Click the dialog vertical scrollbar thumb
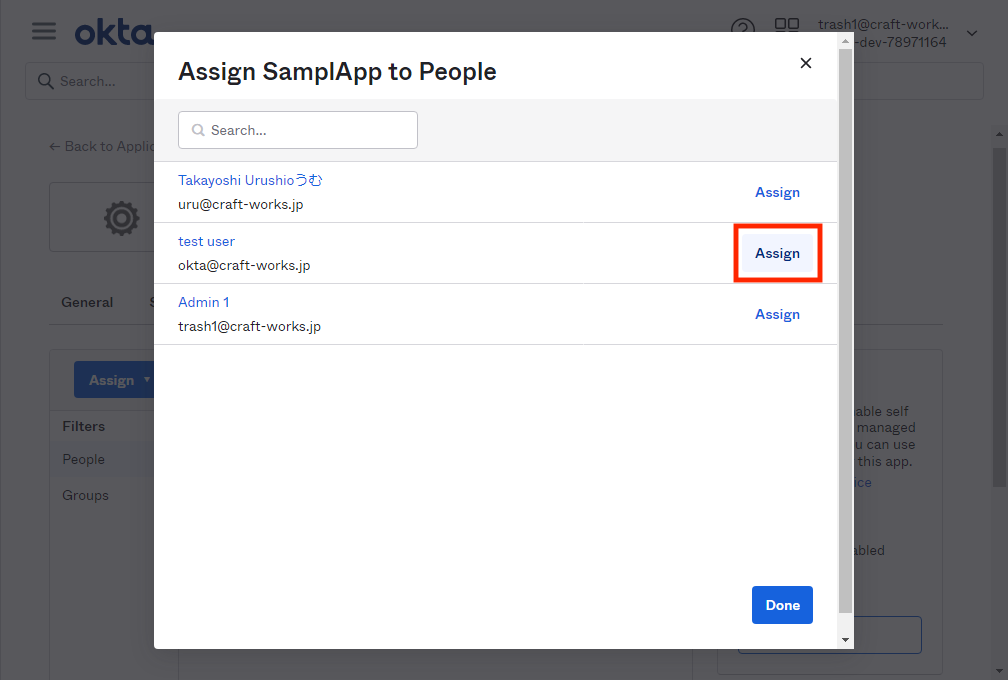The width and height of the screenshot is (1008, 680). [845, 331]
